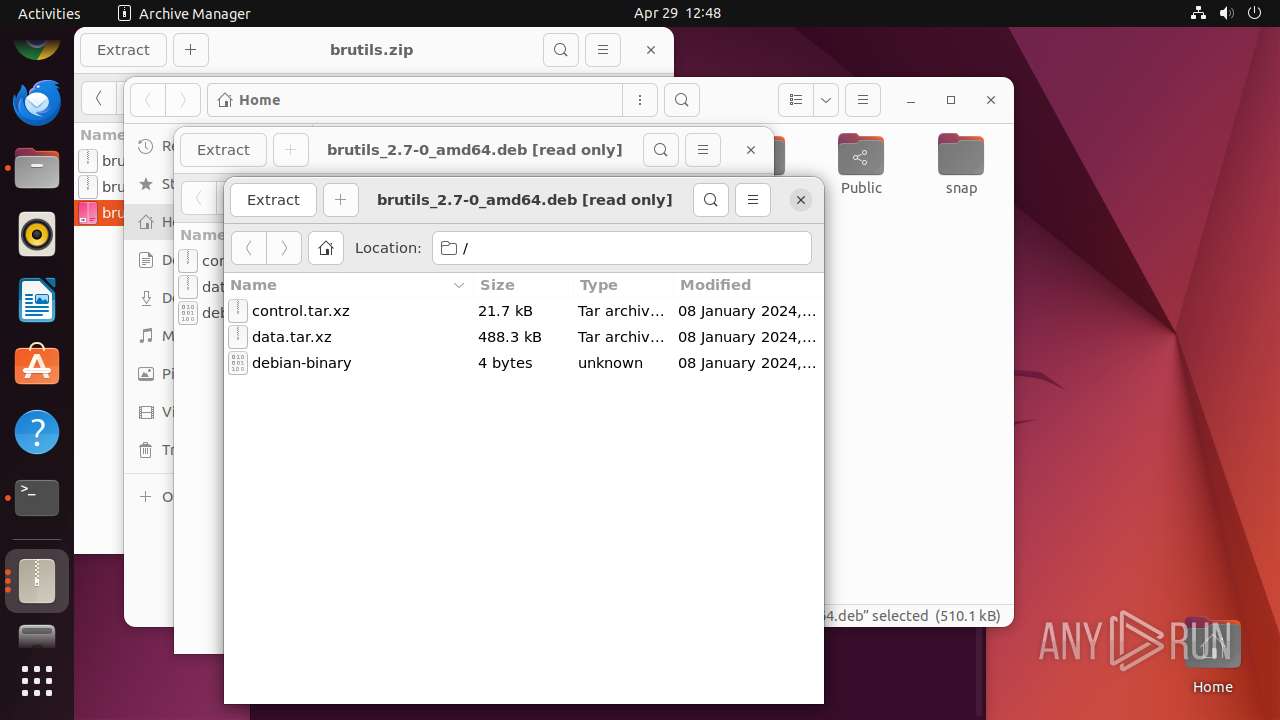Go back in brutils.zip window

coord(98,98)
